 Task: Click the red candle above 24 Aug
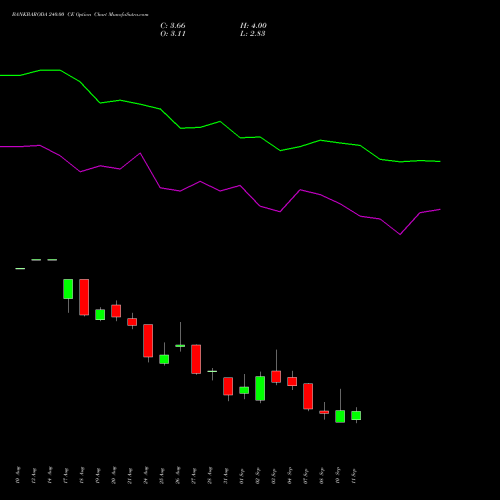[x=148, y=341]
